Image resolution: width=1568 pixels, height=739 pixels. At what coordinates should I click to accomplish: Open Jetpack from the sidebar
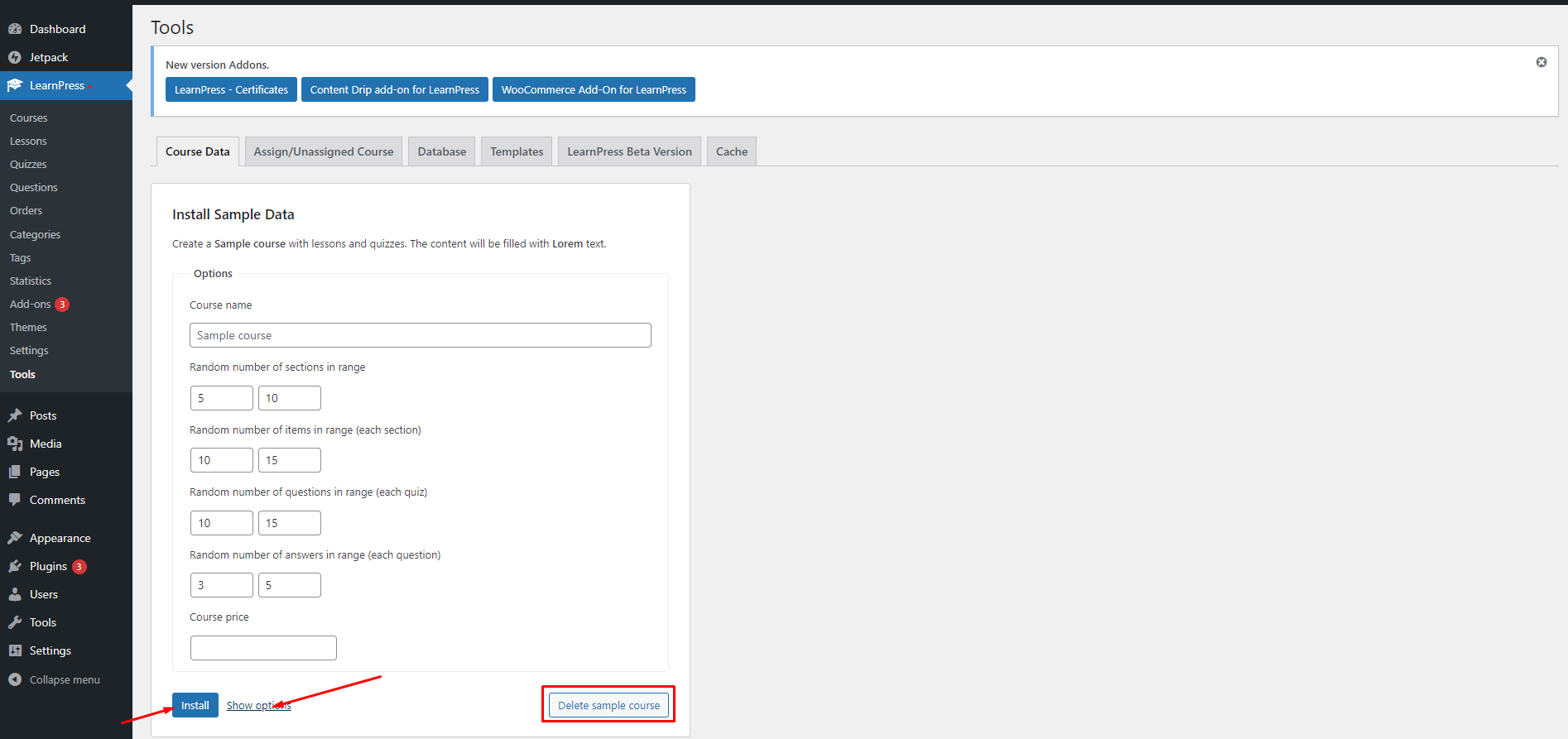tap(49, 57)
